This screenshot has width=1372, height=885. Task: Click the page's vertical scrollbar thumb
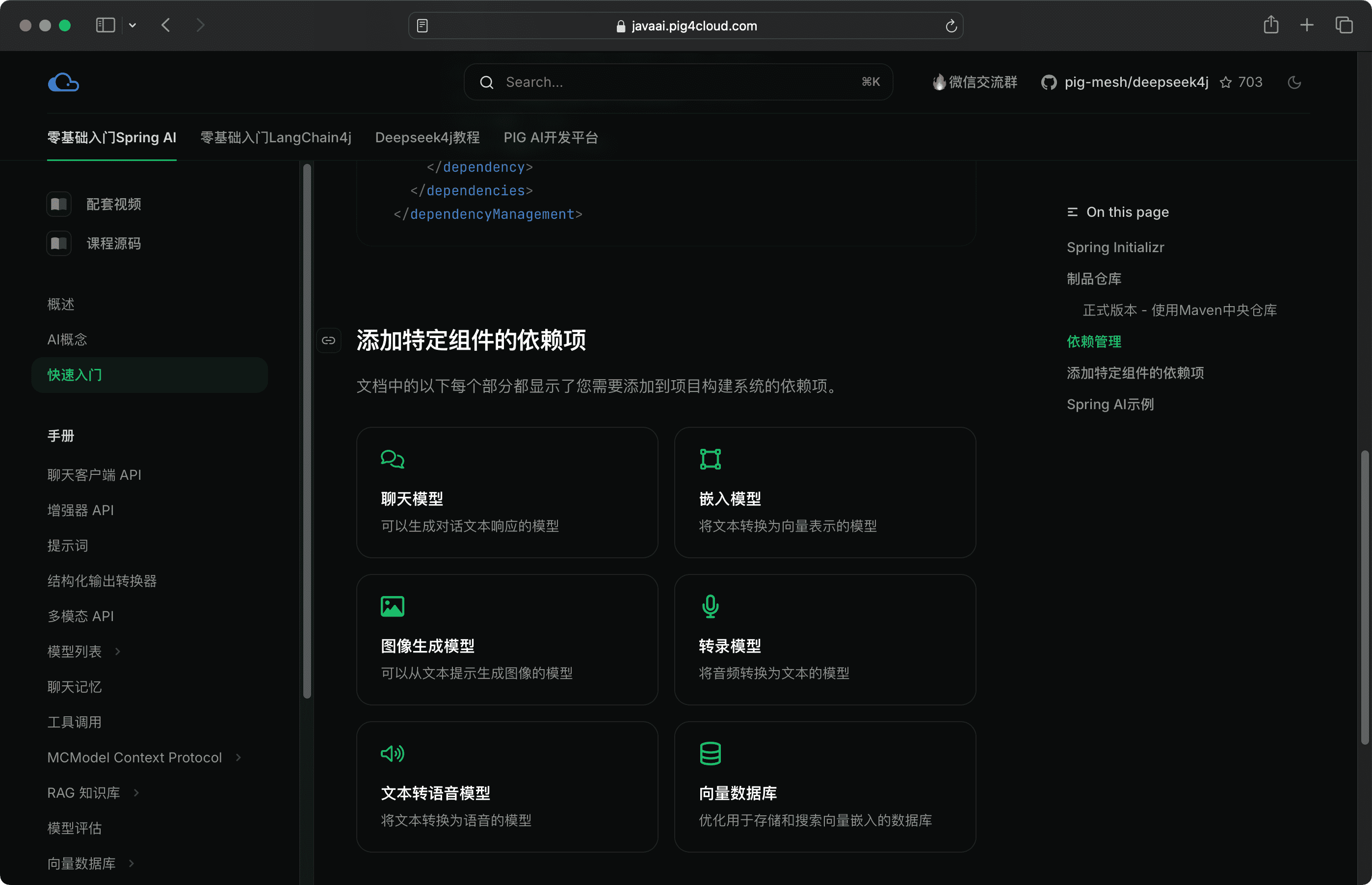[1365, 598]
